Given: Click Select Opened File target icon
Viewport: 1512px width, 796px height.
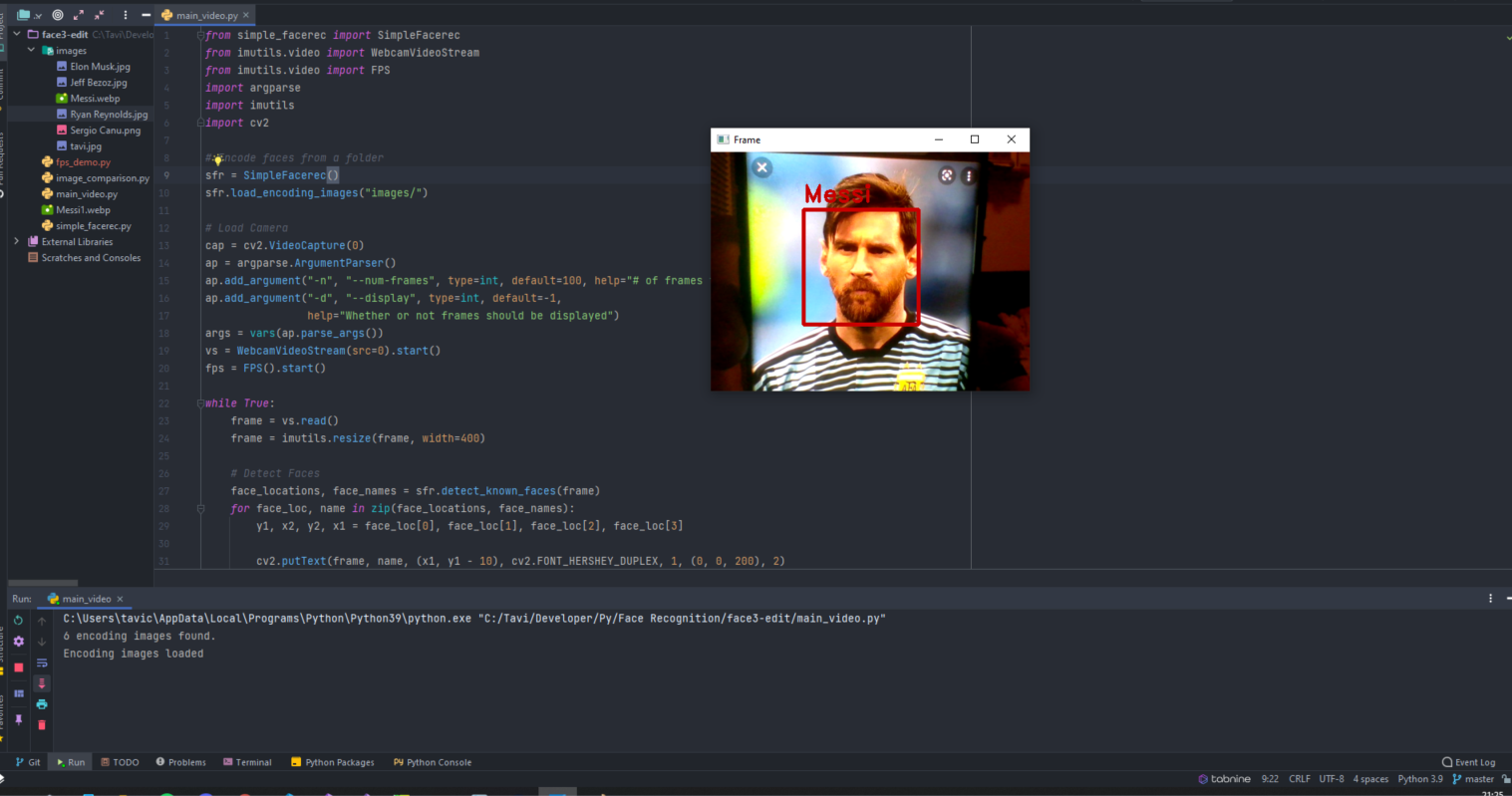Looking at the screenshot, I should (58, 15).
